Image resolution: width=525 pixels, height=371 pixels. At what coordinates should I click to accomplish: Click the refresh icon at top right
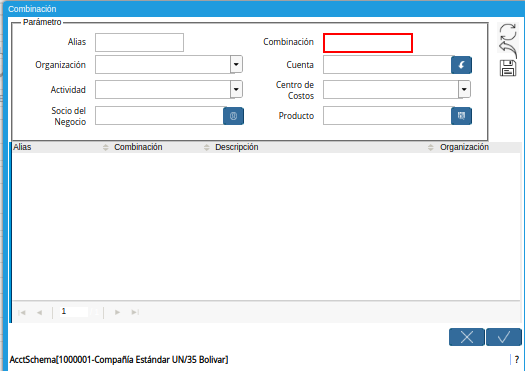508,32
